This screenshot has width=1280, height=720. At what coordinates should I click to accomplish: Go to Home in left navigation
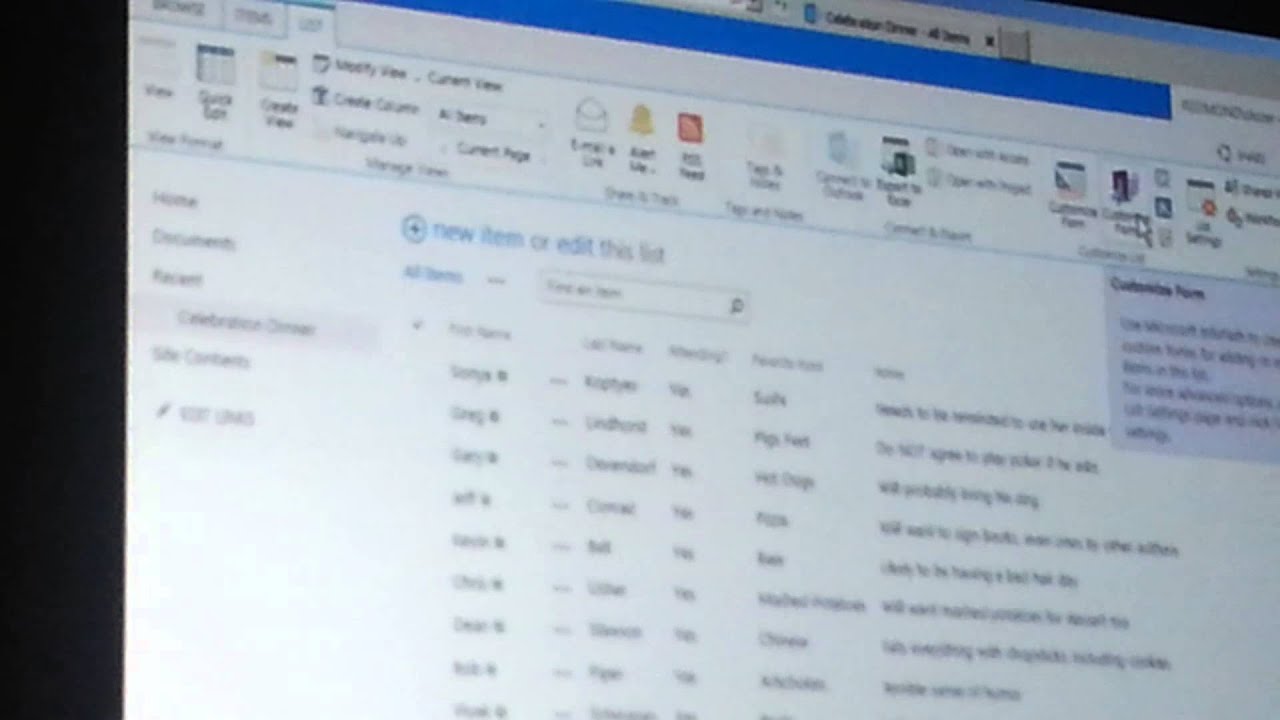click(175, 200)
